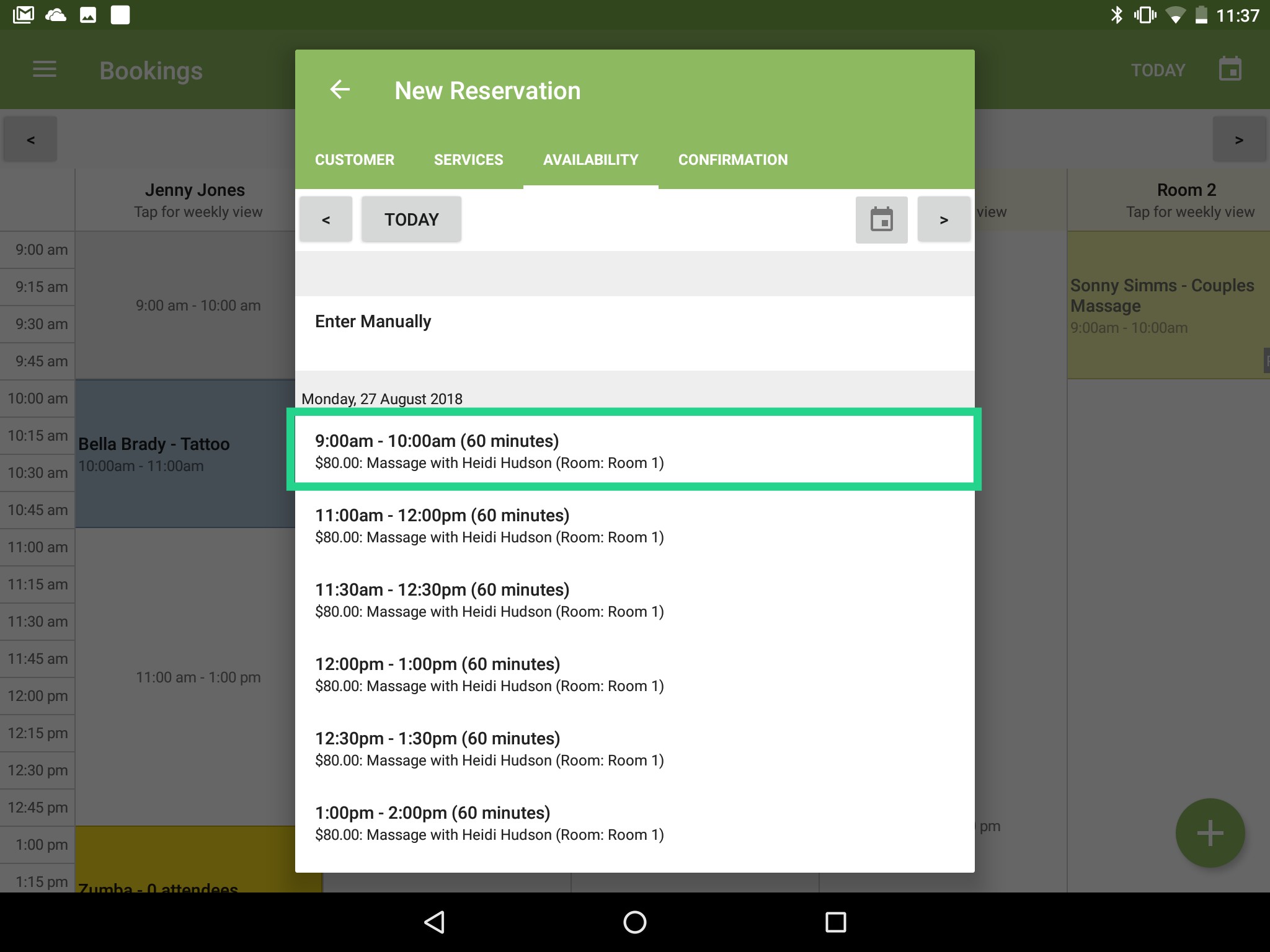Open the navigation drawer menu
Image resolution: width=1270 pixels, height=952 pixels.
44,69
